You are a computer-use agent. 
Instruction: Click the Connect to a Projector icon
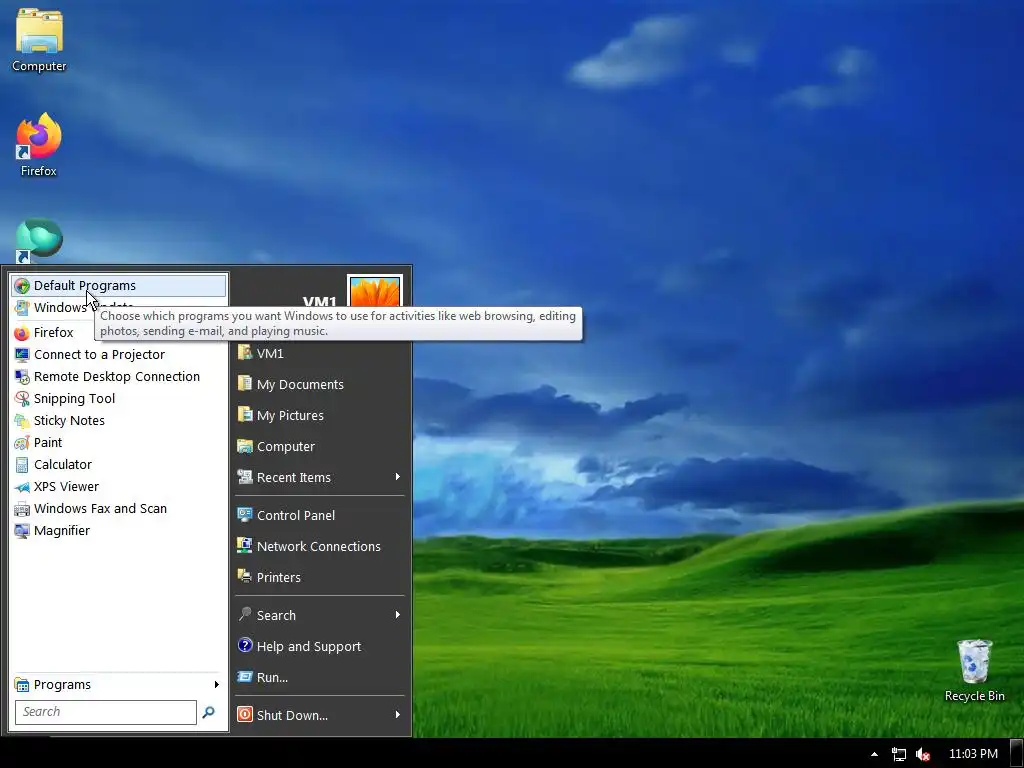pyautogui.click(x=22, y=355)
